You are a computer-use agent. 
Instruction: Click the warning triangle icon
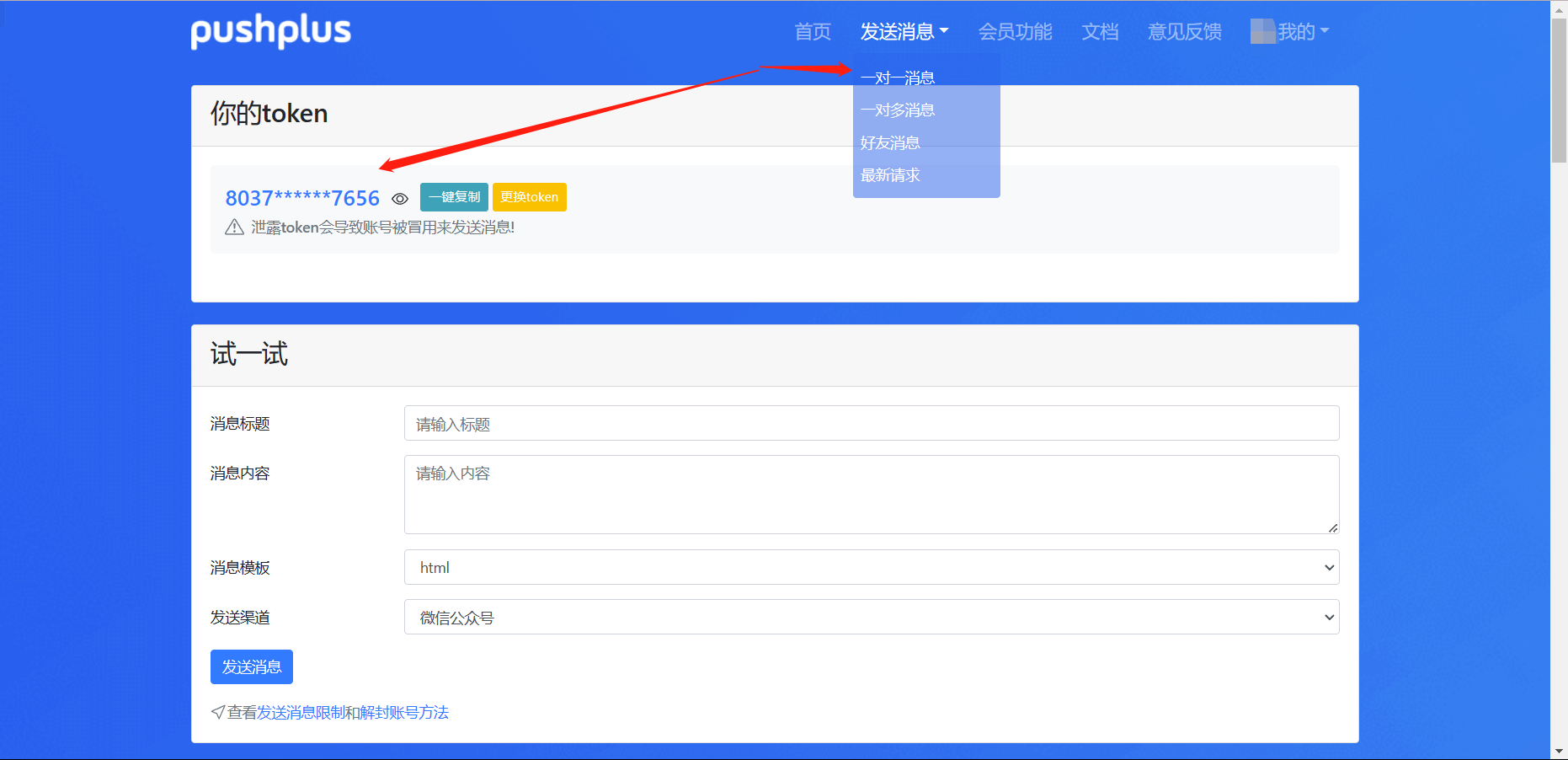click(234, 227)
